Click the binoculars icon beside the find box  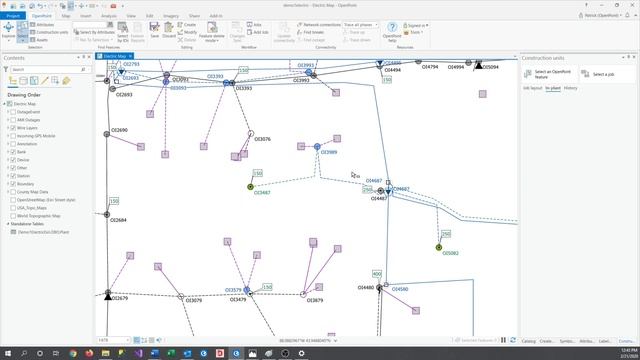(110, 25)
